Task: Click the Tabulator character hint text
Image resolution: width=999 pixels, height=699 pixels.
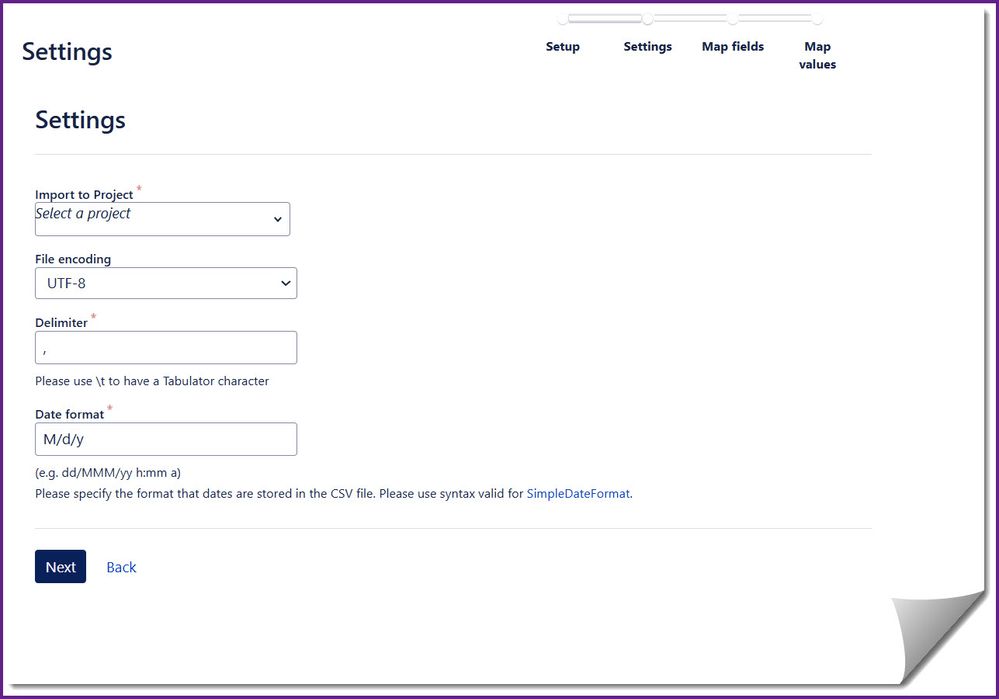Action: [152, 381]
